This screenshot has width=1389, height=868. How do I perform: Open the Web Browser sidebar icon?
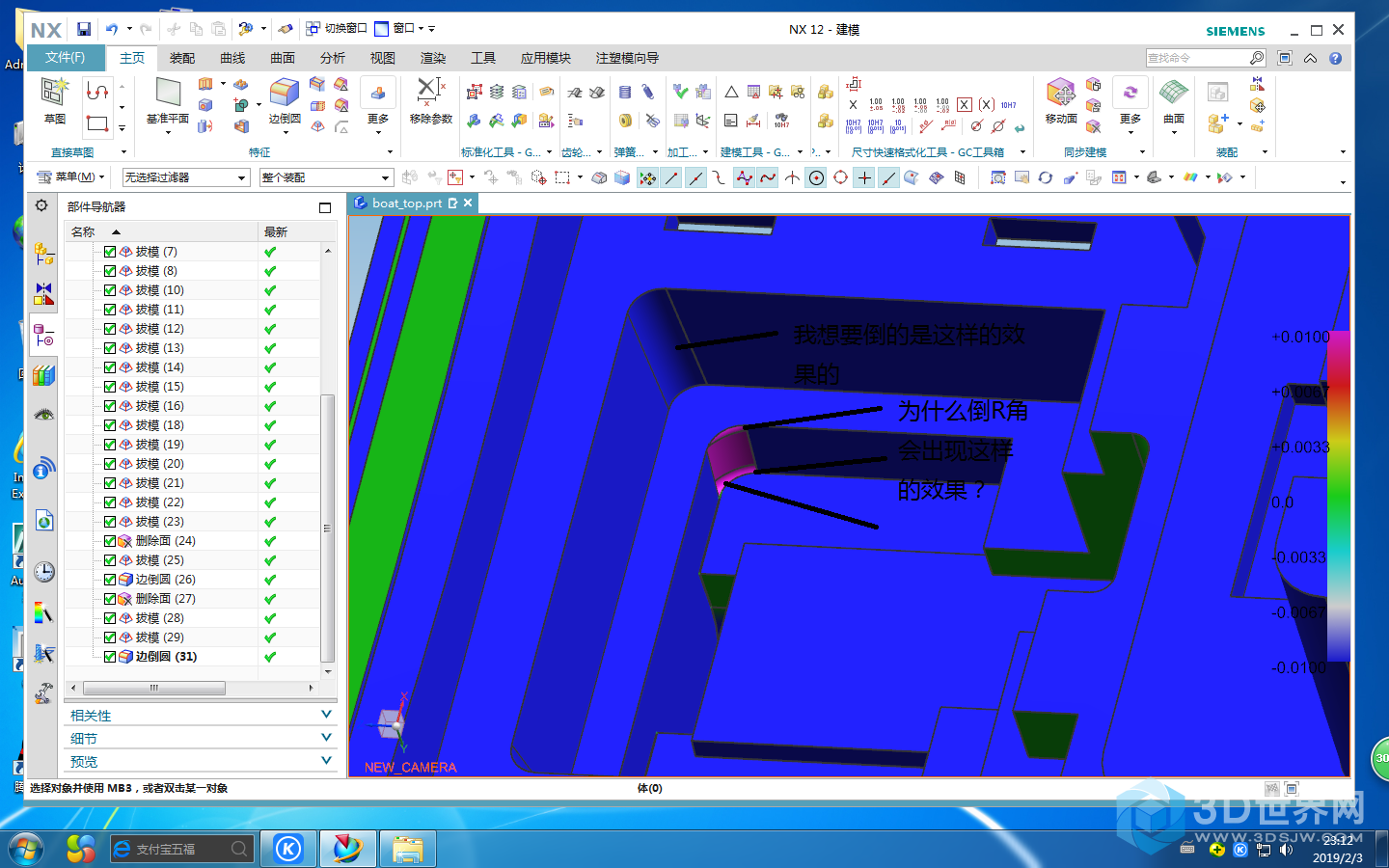pyautogui.click(x=43, y=521)
